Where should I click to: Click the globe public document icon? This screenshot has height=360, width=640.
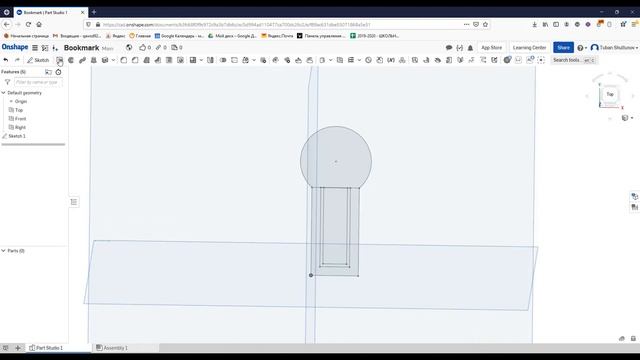[x=129, y=48]
